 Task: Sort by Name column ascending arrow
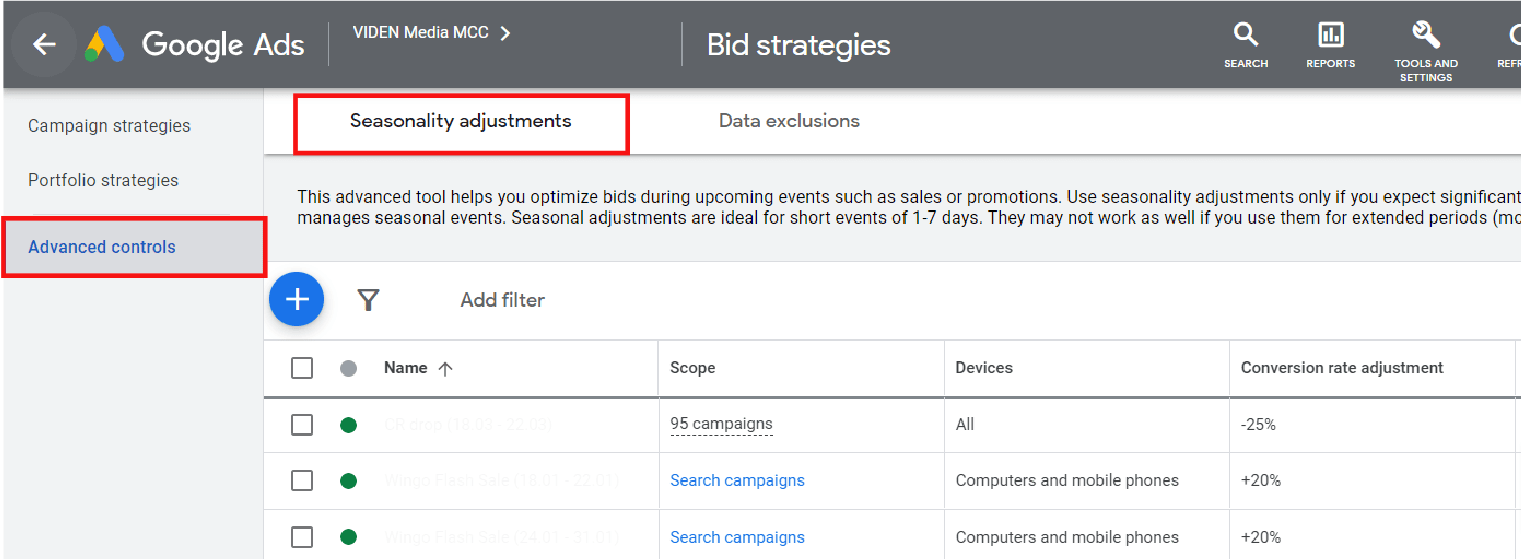tap(446, 369)
